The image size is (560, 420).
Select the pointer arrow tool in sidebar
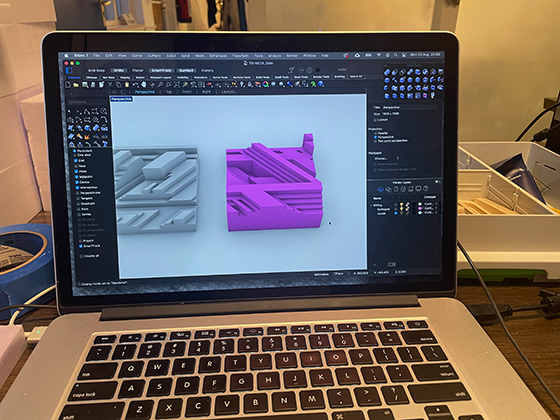click(x=70, y=111)
